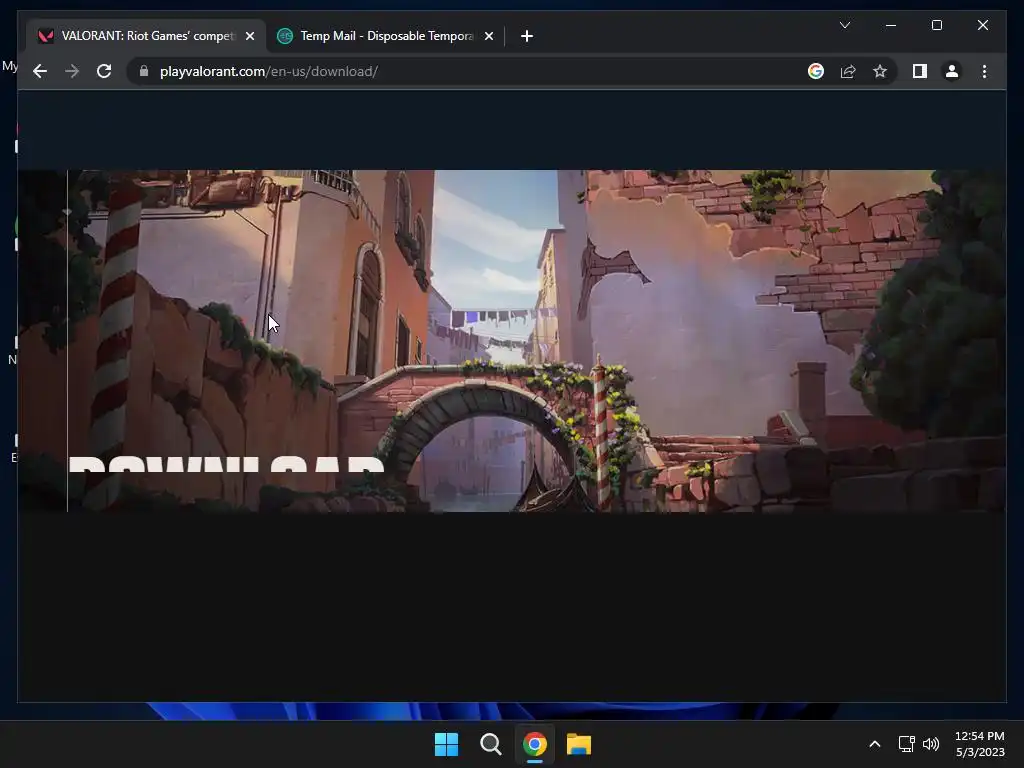Switch to the Temp Mail tab
The width and height of the screenshot is (1024, 768).
[385, 36]
